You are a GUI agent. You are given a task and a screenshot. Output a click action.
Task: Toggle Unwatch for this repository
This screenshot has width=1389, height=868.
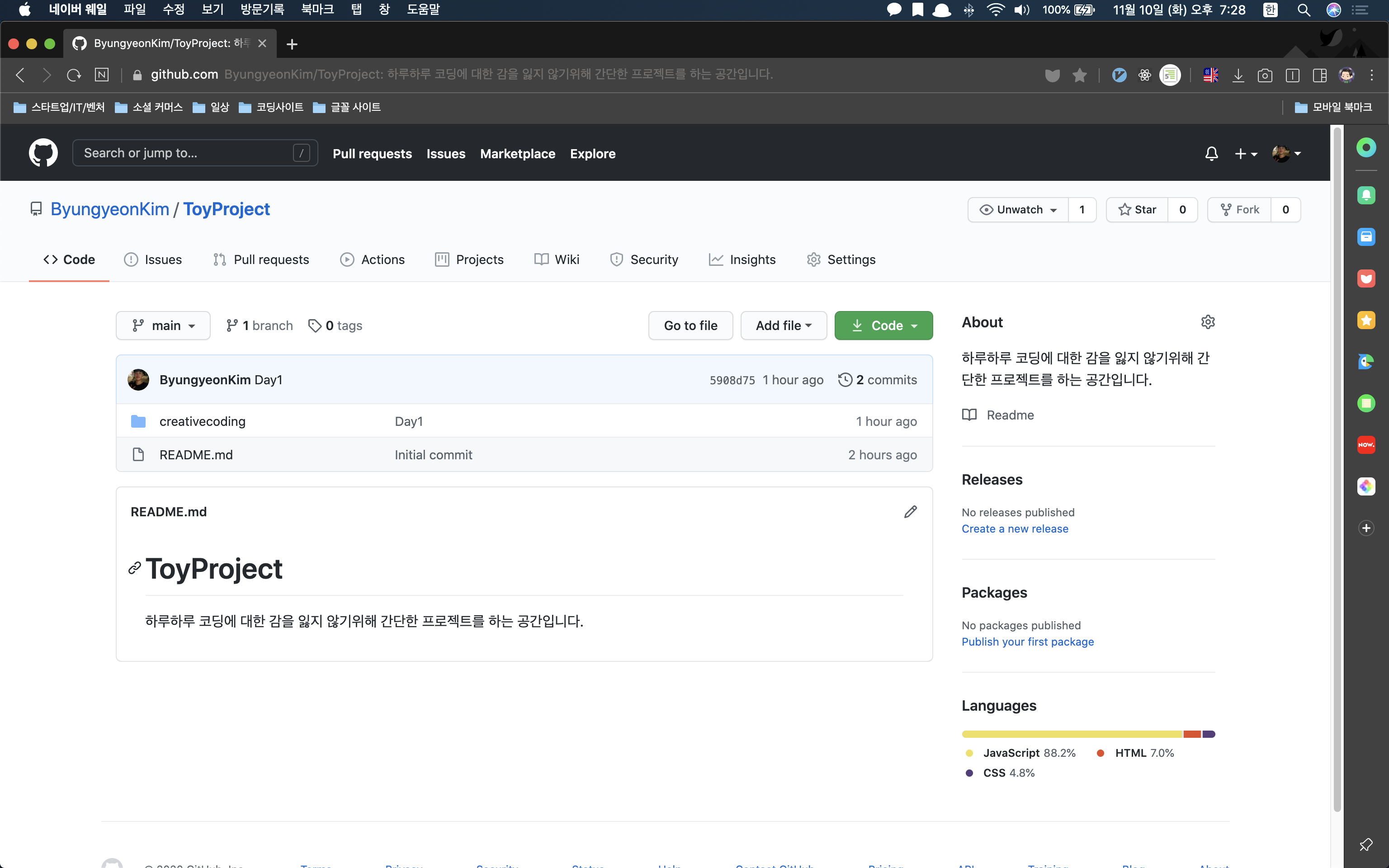click(x=1018, y=209)
